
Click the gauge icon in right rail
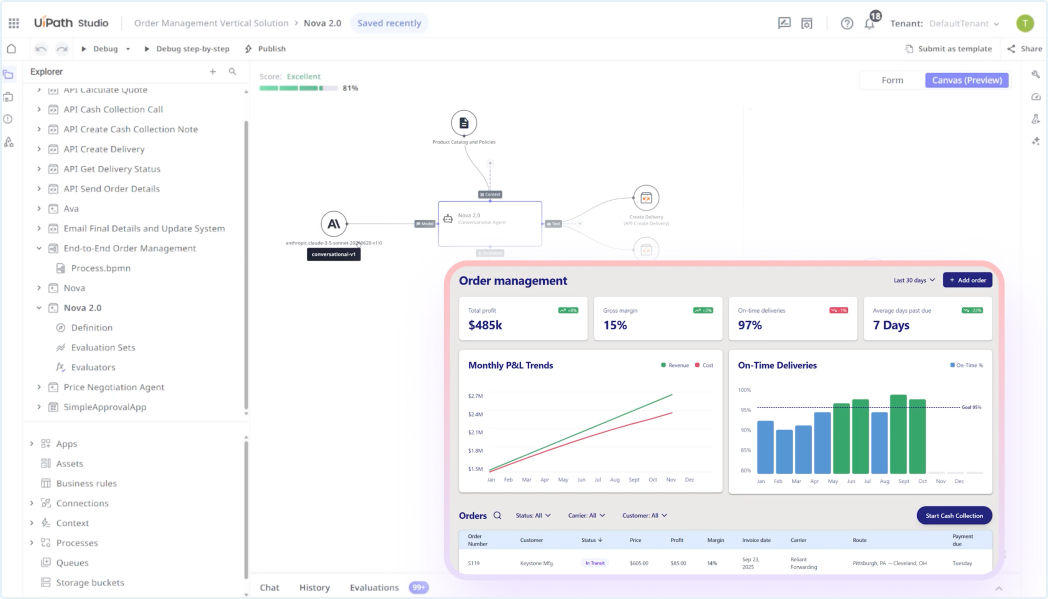1035,97
